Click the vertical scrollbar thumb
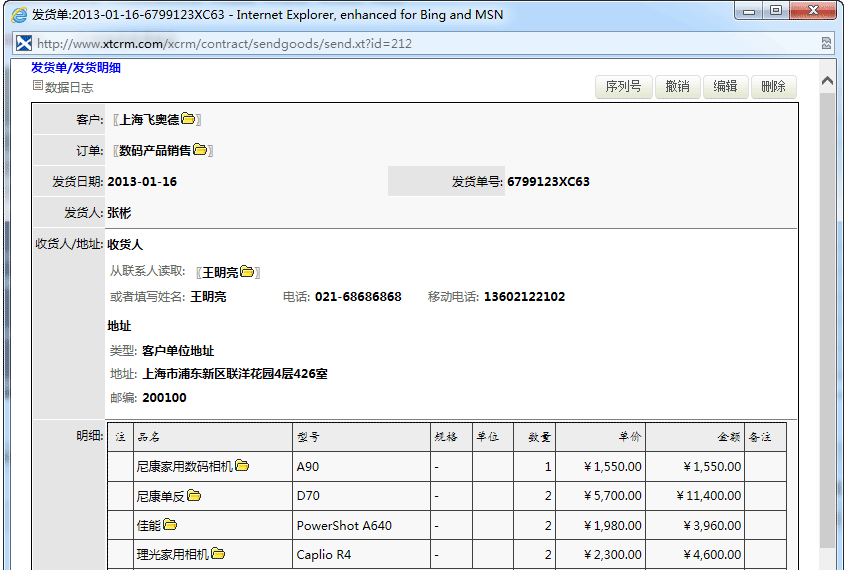850x570 pixels. (x=827, y=320)
